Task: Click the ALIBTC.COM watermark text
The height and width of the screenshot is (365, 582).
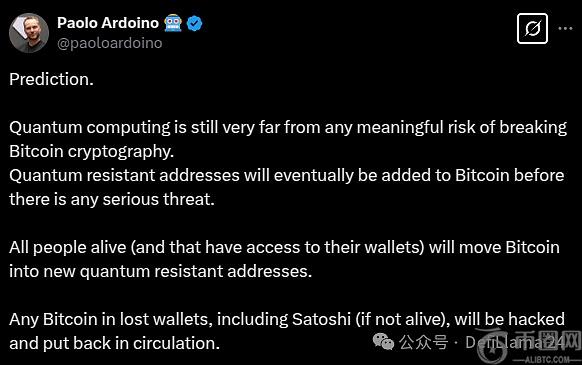Action: click(546, 359)
